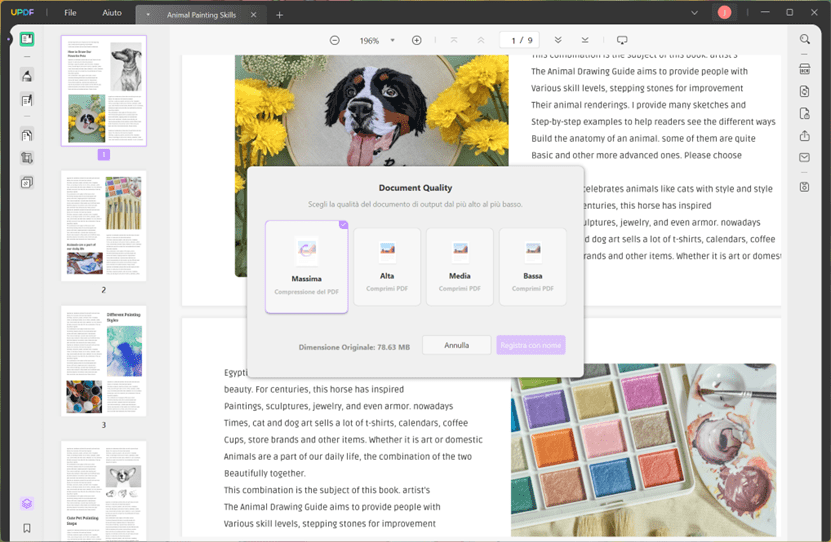Add a new tab with plus
Viewport: 831px width, 542px height.
[279, 15]
